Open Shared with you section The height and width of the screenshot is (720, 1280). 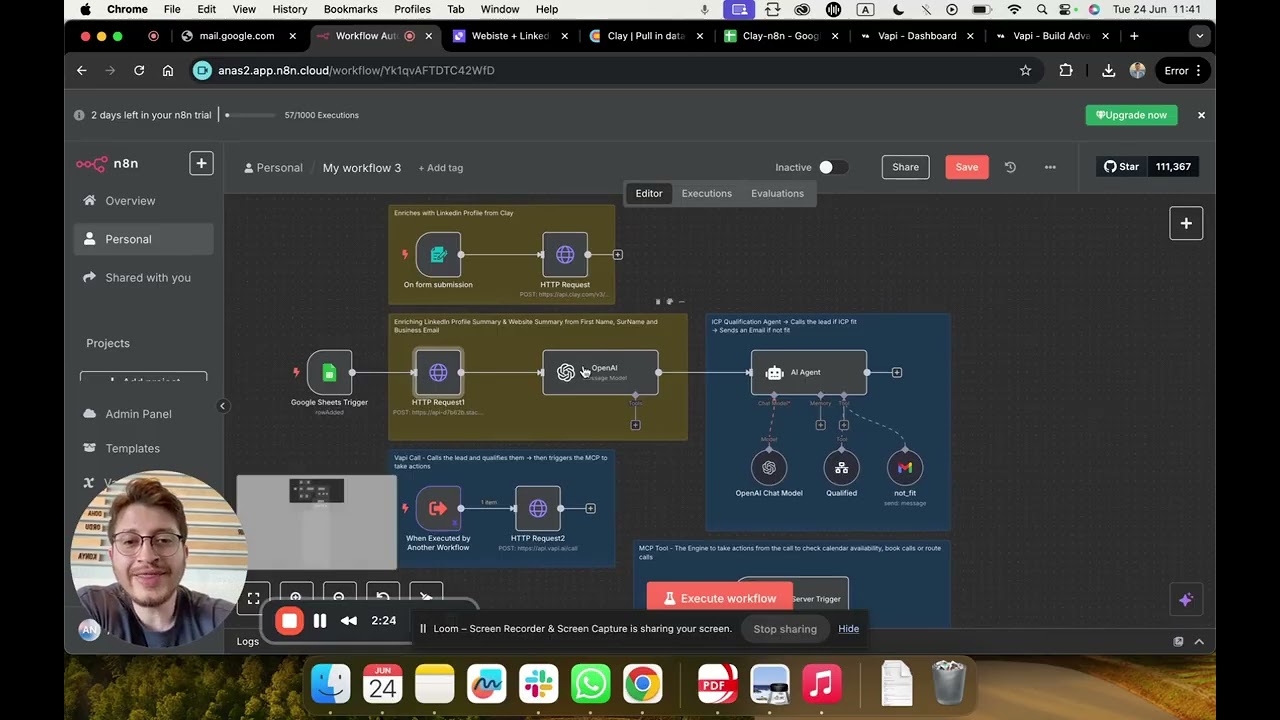click(143, 277)
